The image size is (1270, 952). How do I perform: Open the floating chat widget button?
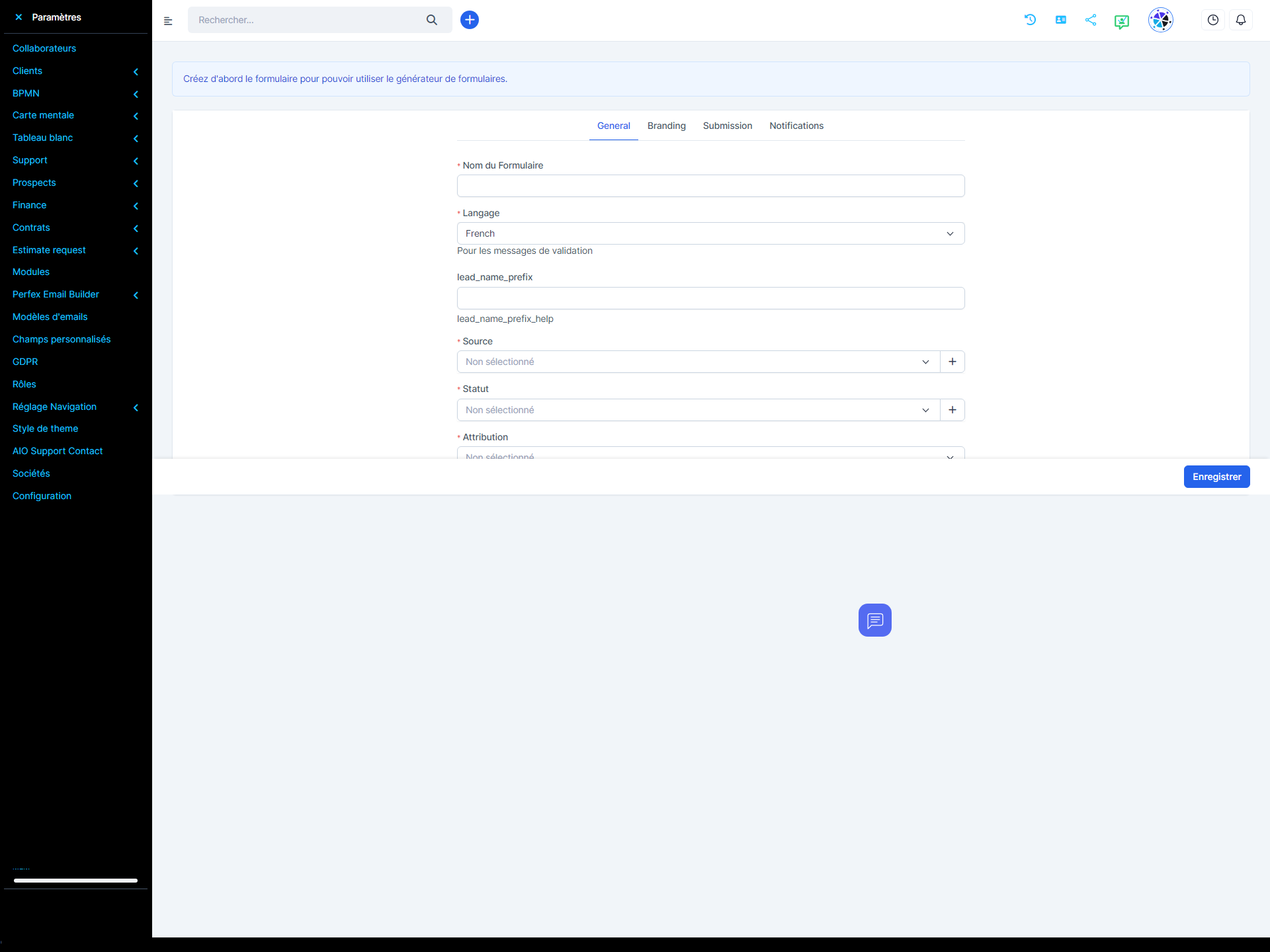coord(875,620)
